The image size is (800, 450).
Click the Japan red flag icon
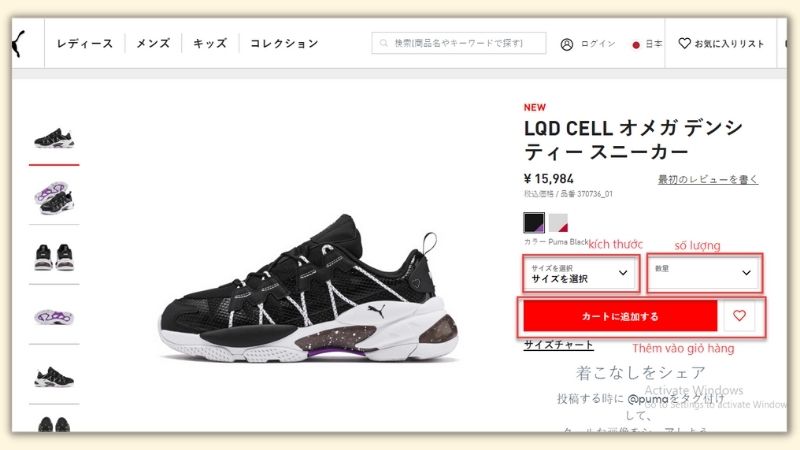coord(636,45)
